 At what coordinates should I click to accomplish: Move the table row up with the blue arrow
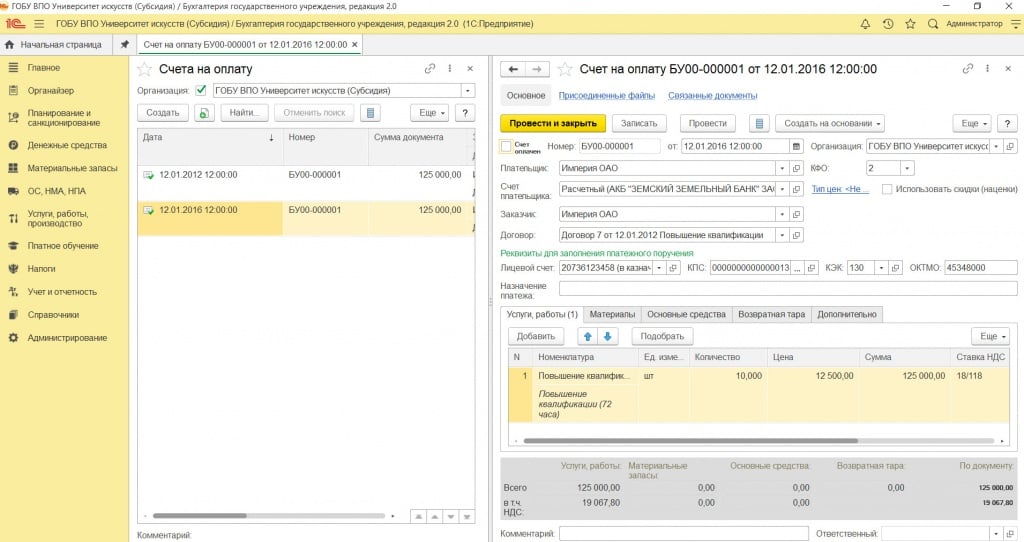point(588,336)
